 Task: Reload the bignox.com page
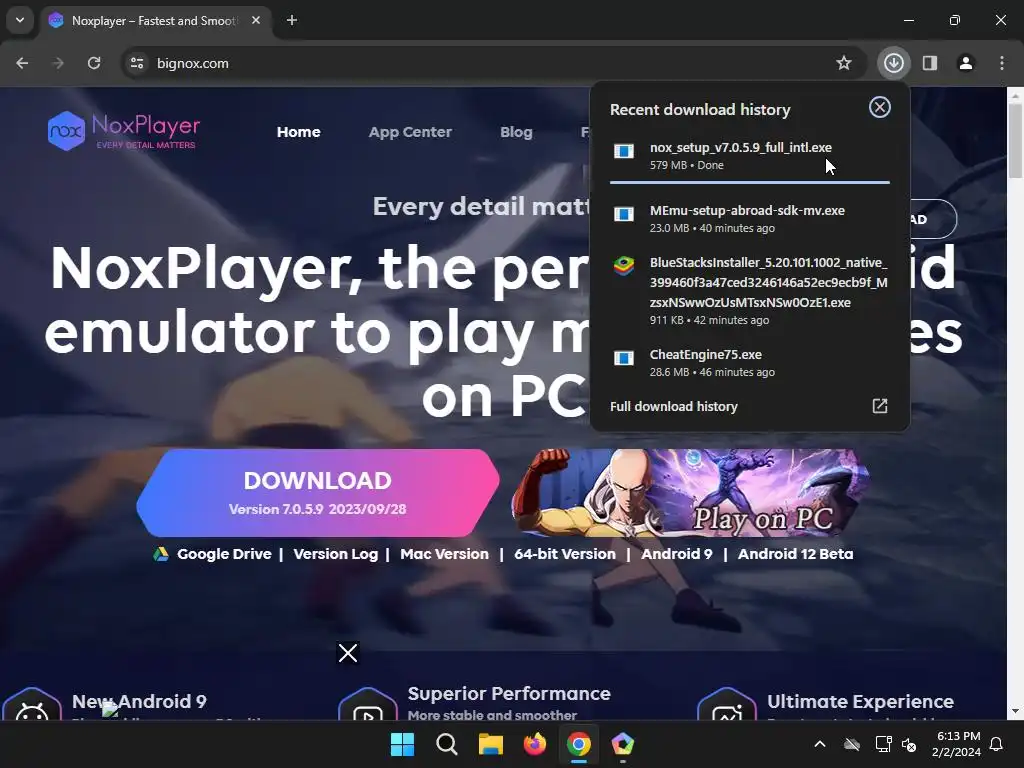point(94,63)
